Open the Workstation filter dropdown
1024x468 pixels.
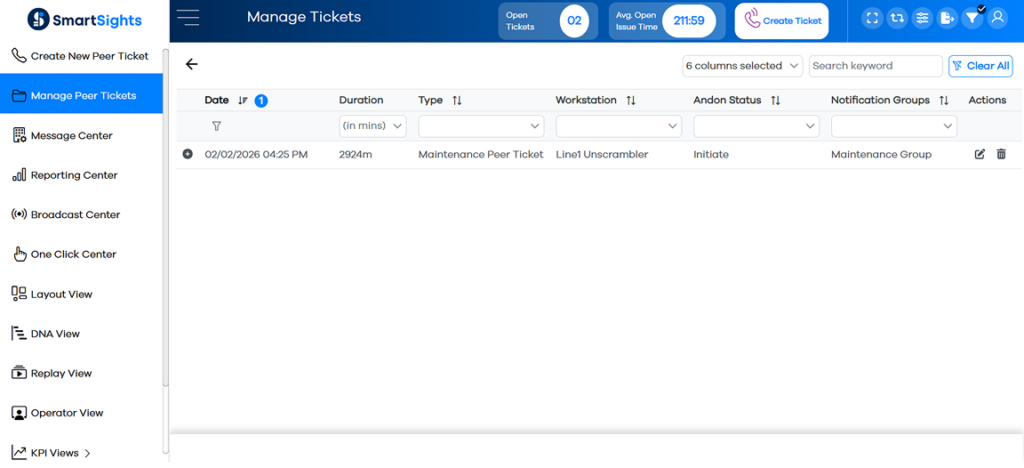pyautogui.click(x=618, y=126)
